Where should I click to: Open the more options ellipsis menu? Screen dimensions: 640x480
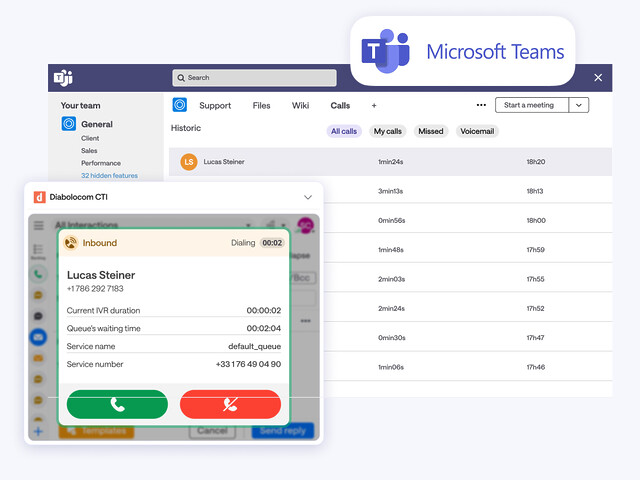tap(481, 105)
